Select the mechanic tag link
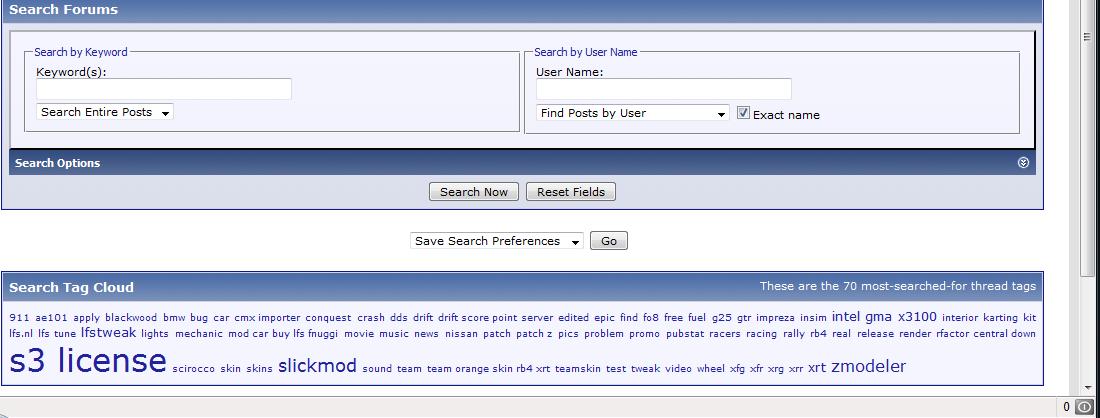 coord(199,334)
